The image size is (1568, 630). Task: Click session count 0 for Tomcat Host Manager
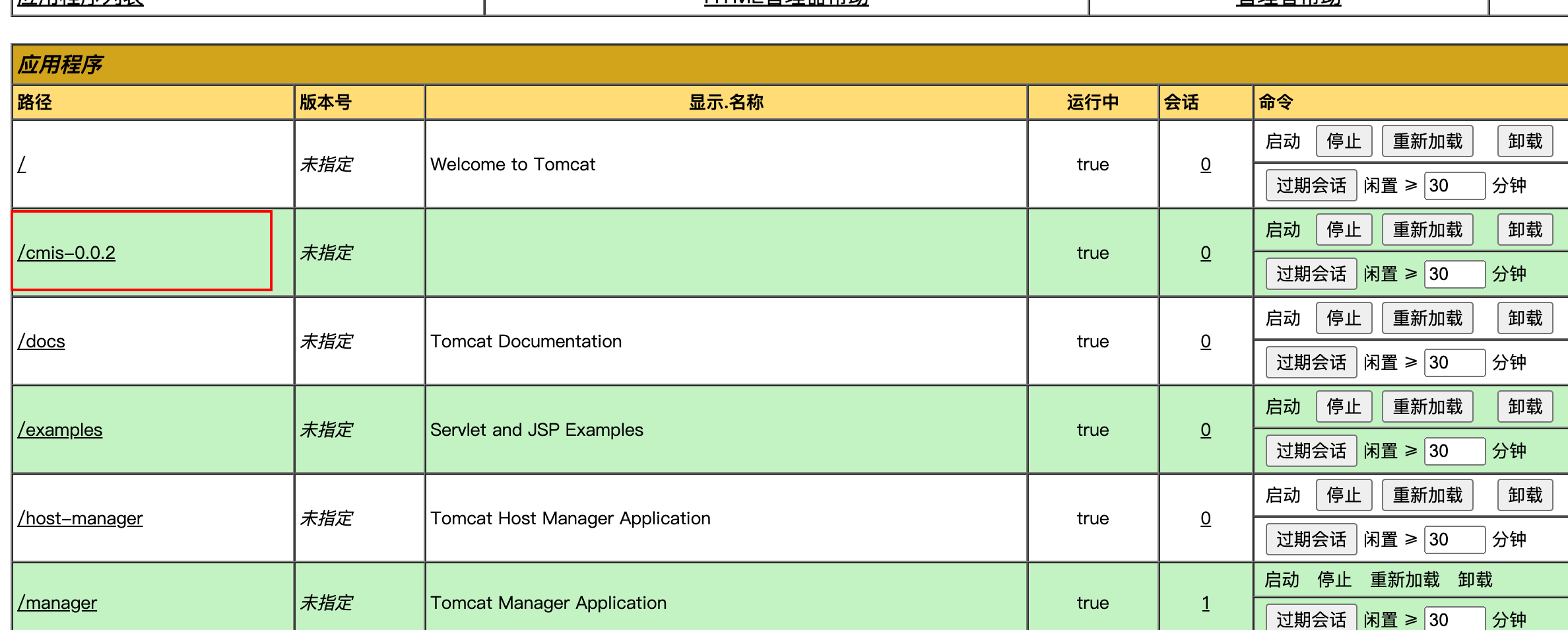tap(1206, 518)
